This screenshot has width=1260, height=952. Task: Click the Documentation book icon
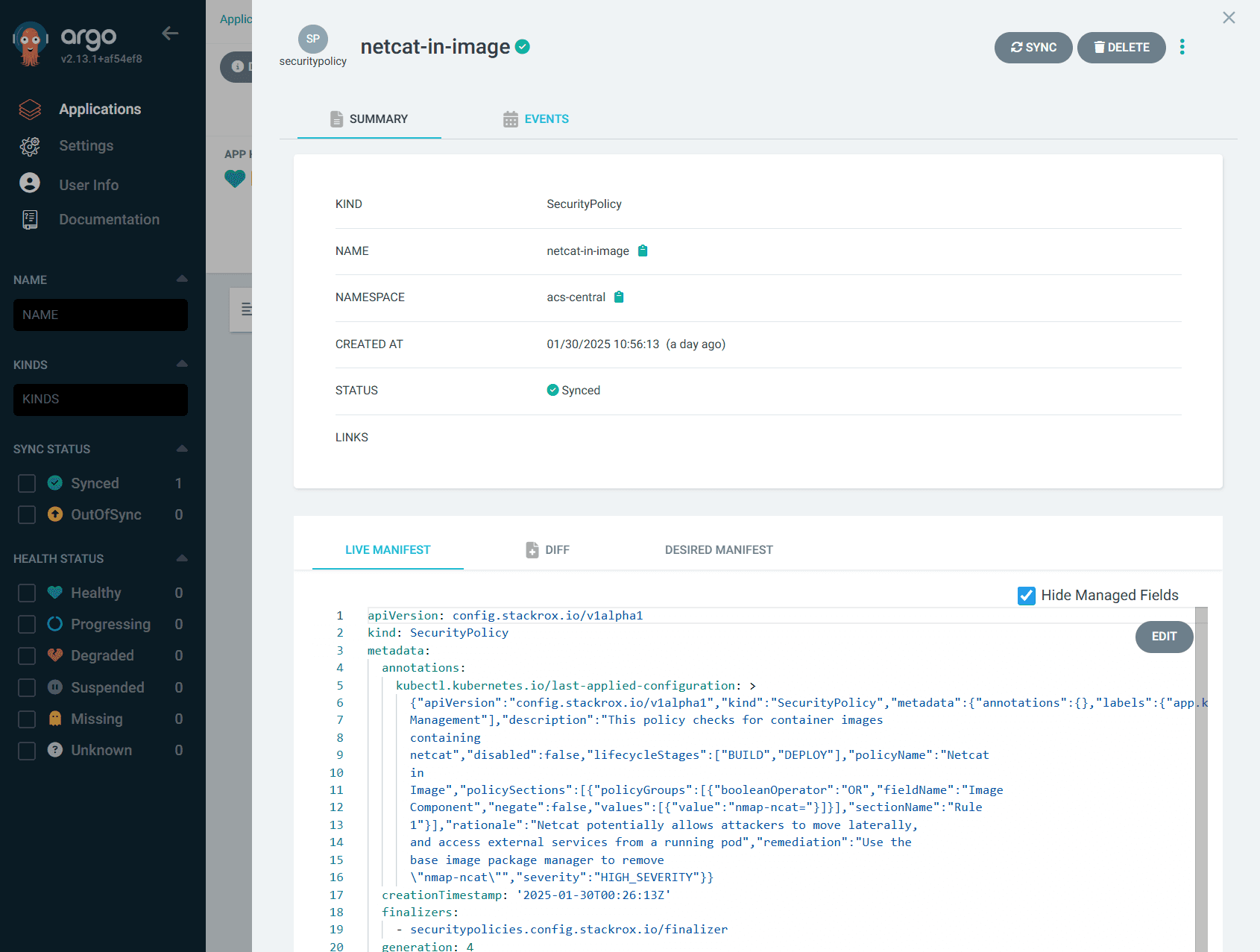pos(30,219)
